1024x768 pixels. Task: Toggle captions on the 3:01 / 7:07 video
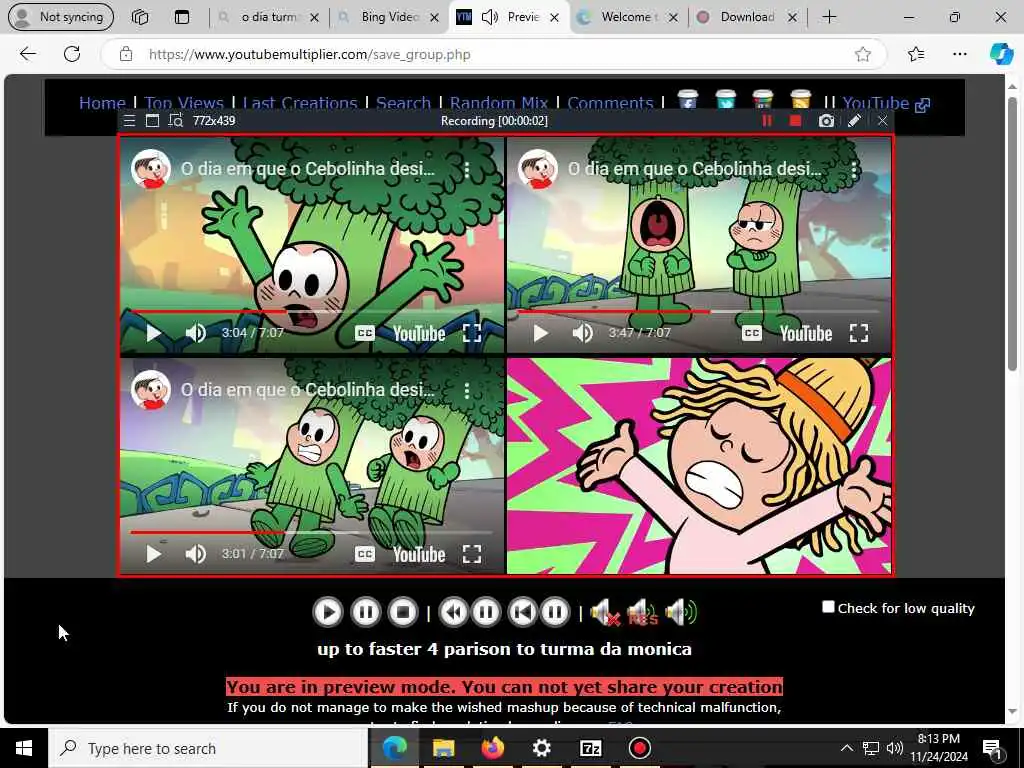coord(364,554)
